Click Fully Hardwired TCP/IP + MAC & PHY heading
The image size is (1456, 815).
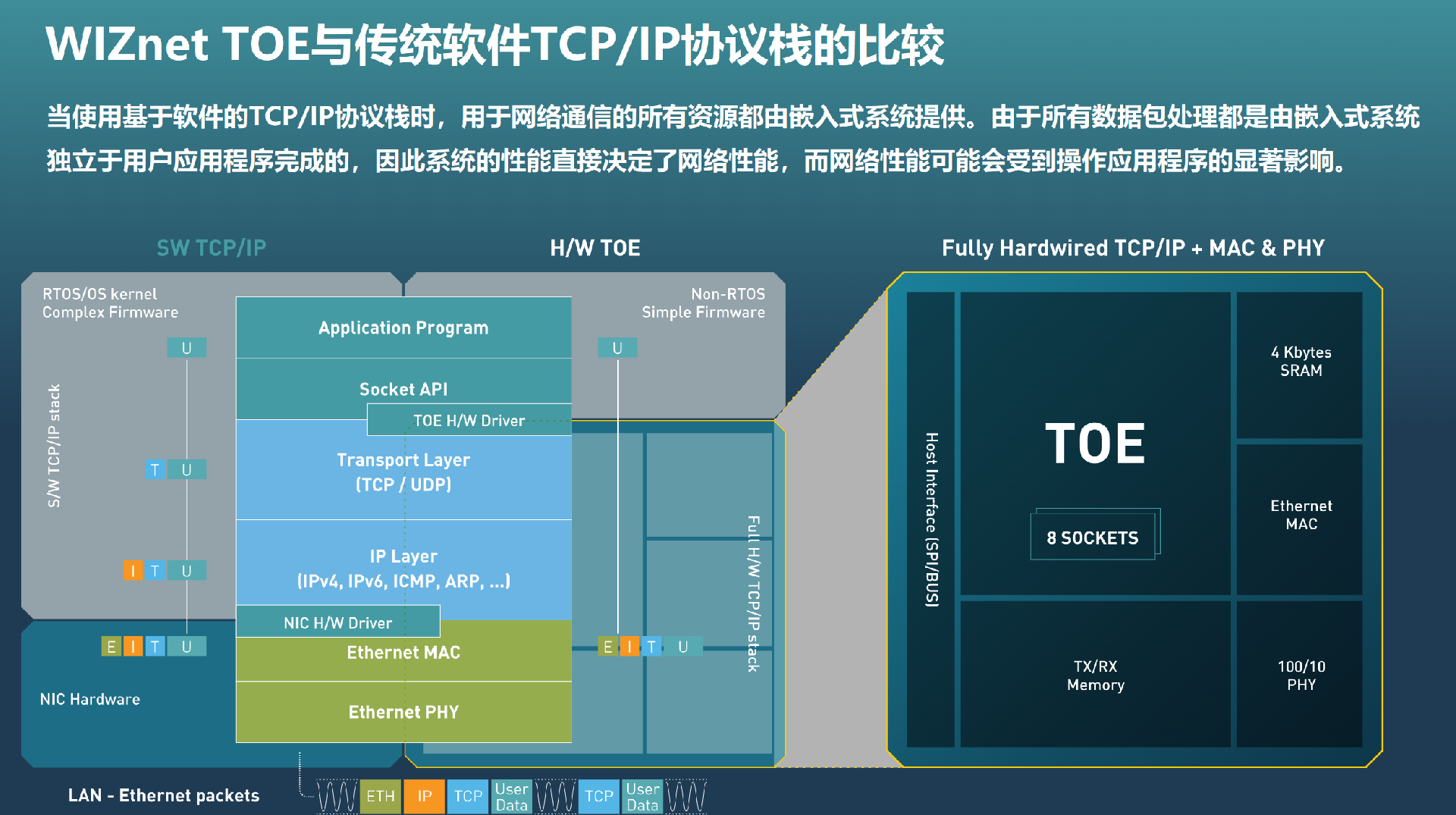point(1133,248)
